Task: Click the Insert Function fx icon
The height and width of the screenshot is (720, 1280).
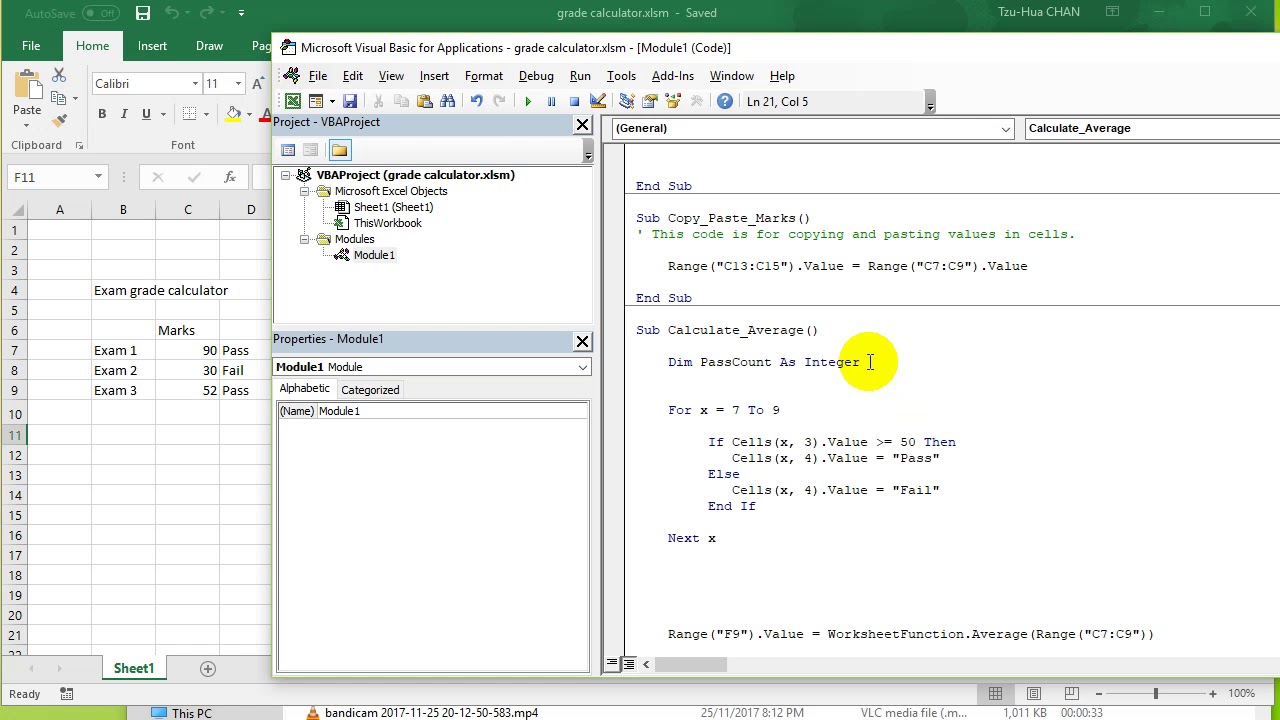Action: click(230, 177)
